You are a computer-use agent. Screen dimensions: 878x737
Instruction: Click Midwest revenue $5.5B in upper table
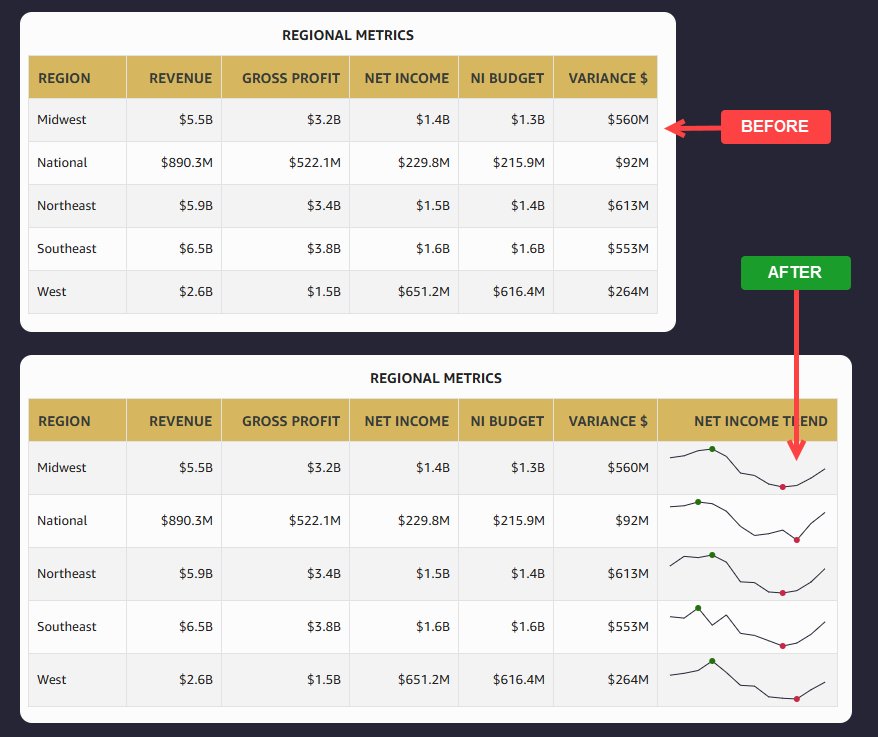pos(196,119)
